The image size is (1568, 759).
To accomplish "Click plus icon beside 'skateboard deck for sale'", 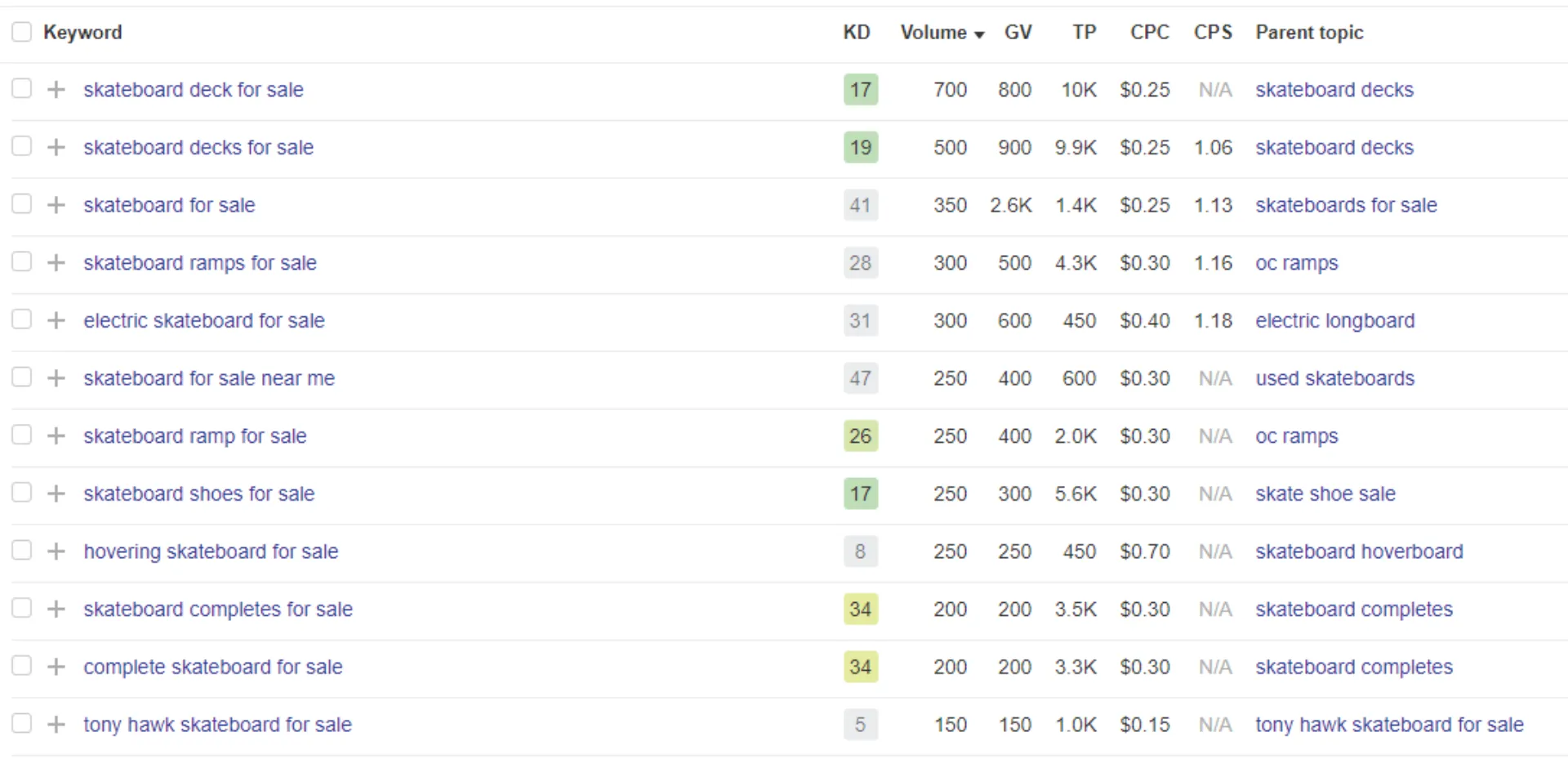I will tap(56, 90).
